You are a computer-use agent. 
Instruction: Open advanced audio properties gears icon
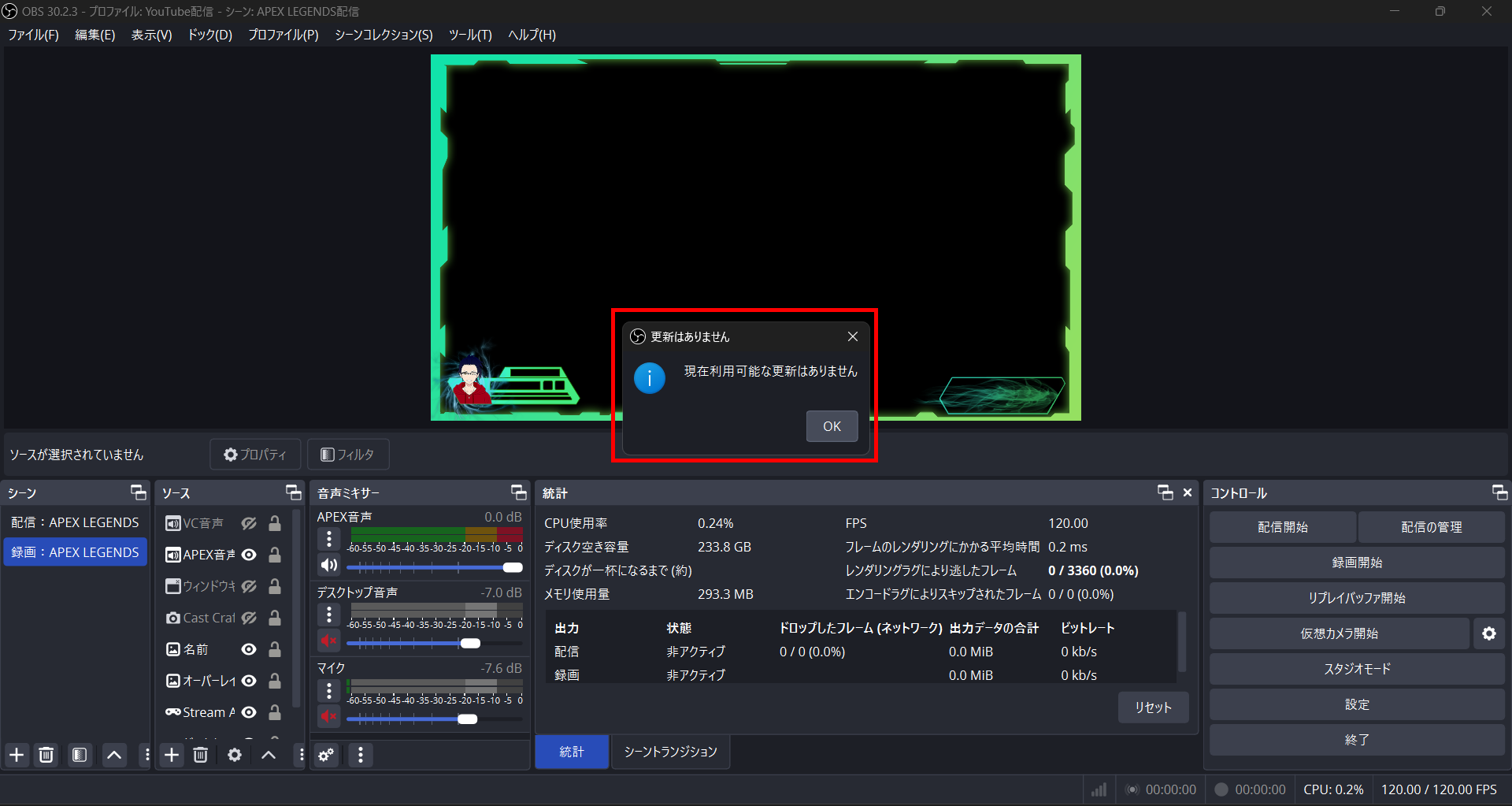tap(326, 755)
